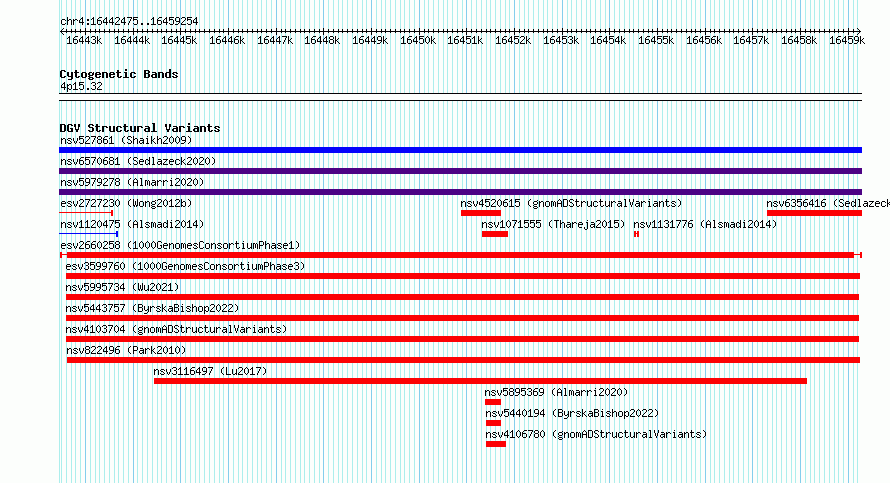This screenshot has width=890, height=483.
Task: Click the red nsv1071555 variant bar
Action: [x=495, y=234]
